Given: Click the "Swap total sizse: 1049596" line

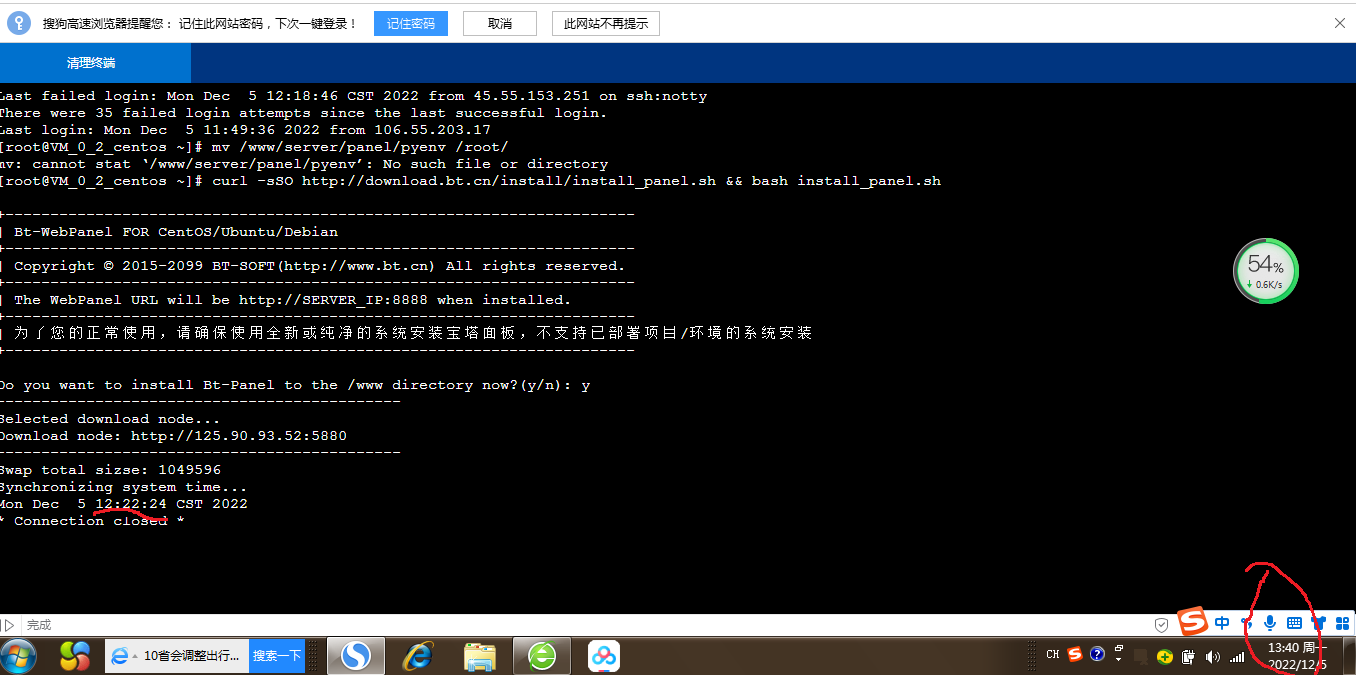Looking at the screenshot, I should 110,470.
